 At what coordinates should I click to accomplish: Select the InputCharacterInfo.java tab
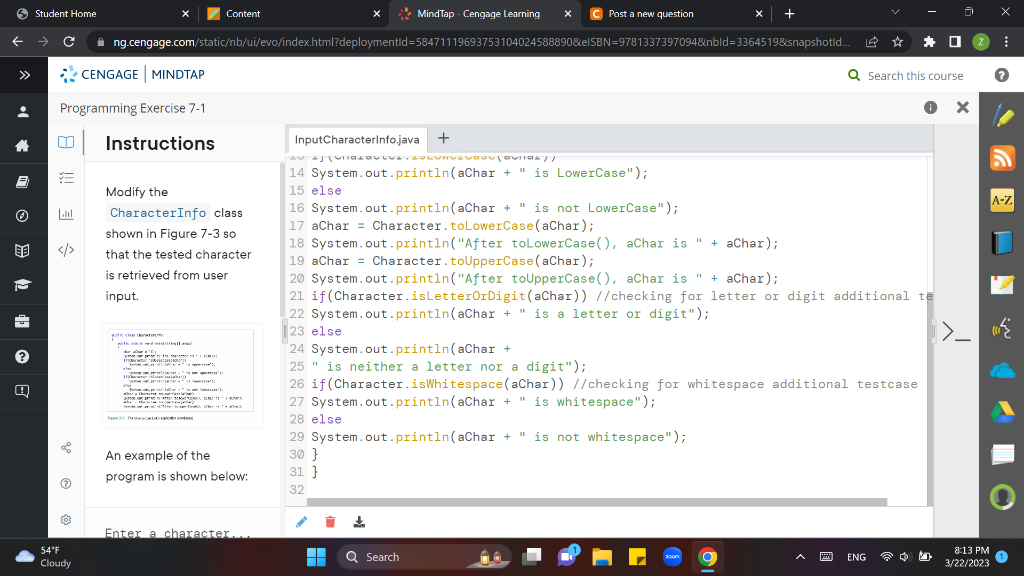[x=358, y=139]
